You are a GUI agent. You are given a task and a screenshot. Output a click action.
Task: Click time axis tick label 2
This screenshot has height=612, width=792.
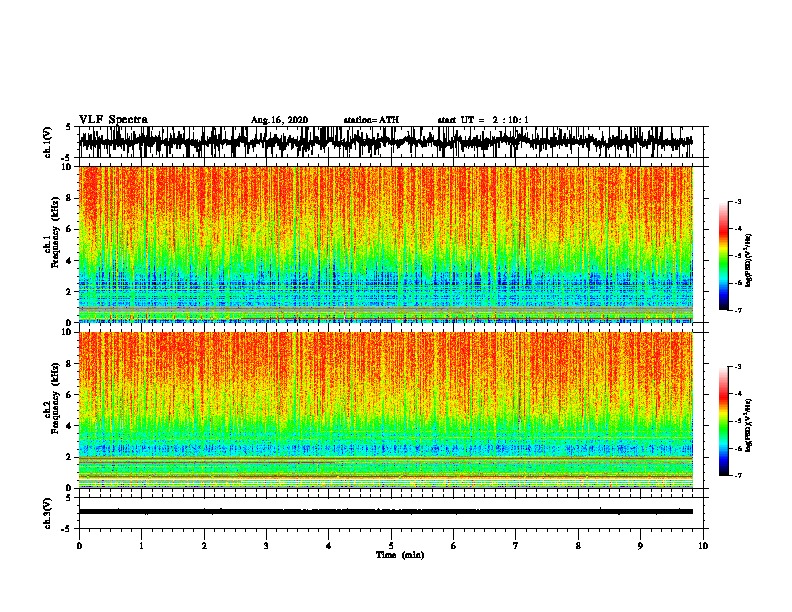click(204, 546)
